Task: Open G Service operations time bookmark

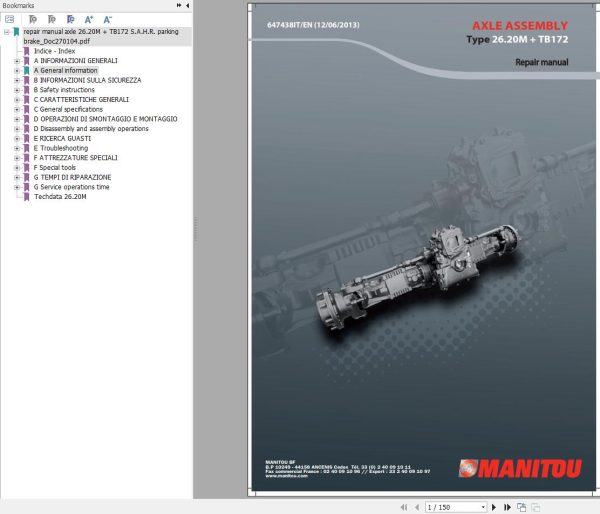Action: coord(72,187)
